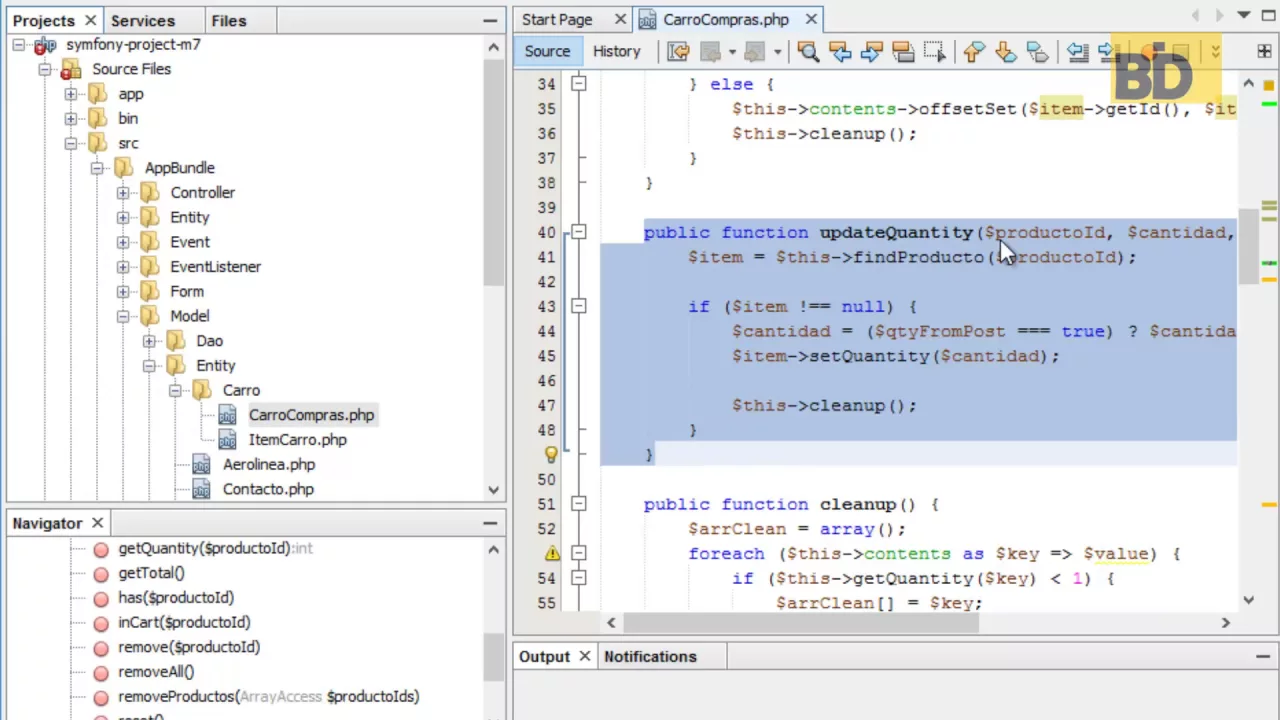Collapse code fold at line 40
This screenshot has height=720, width=1280.
click(x=578, y=232)
